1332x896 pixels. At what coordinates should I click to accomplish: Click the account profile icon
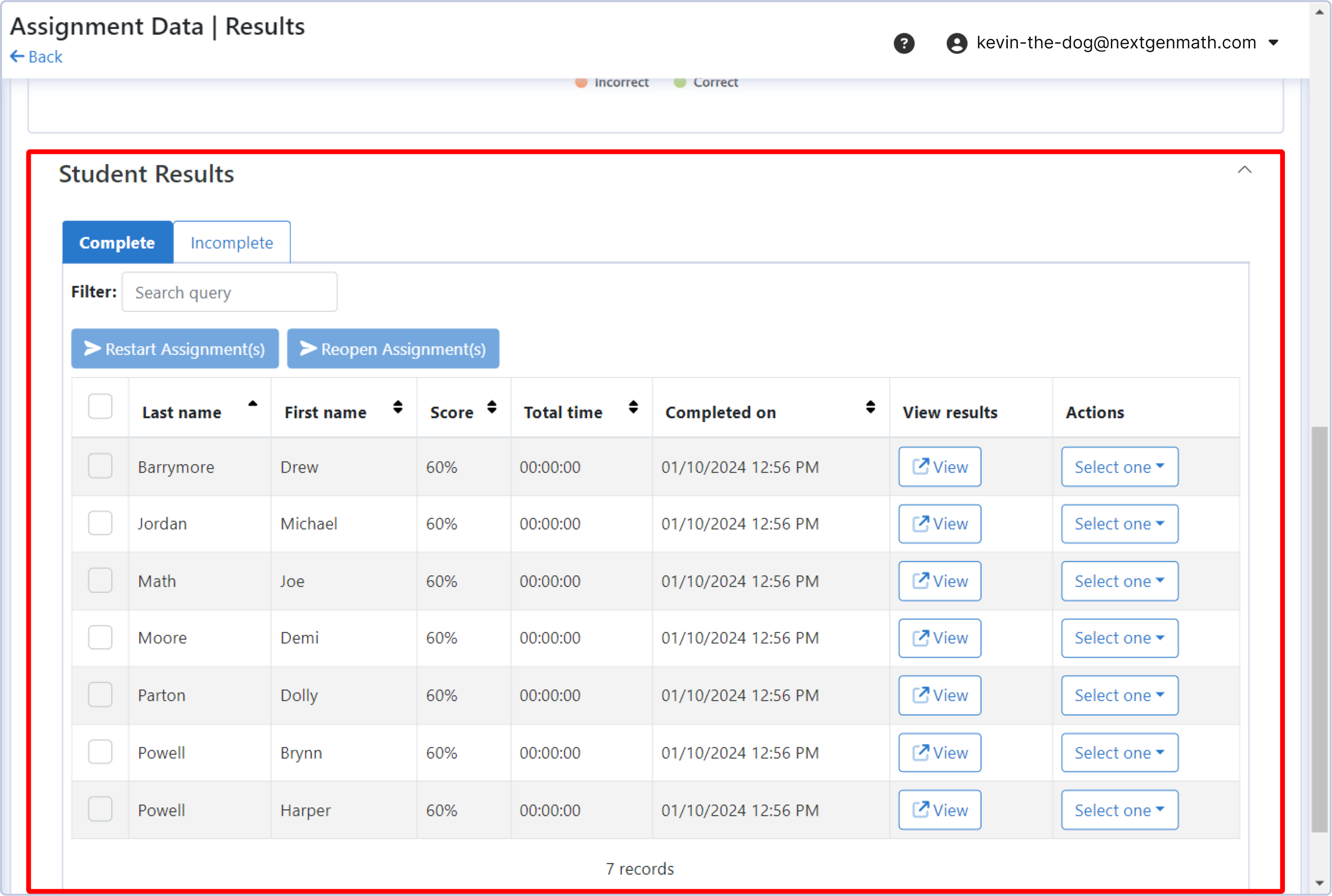957,43
